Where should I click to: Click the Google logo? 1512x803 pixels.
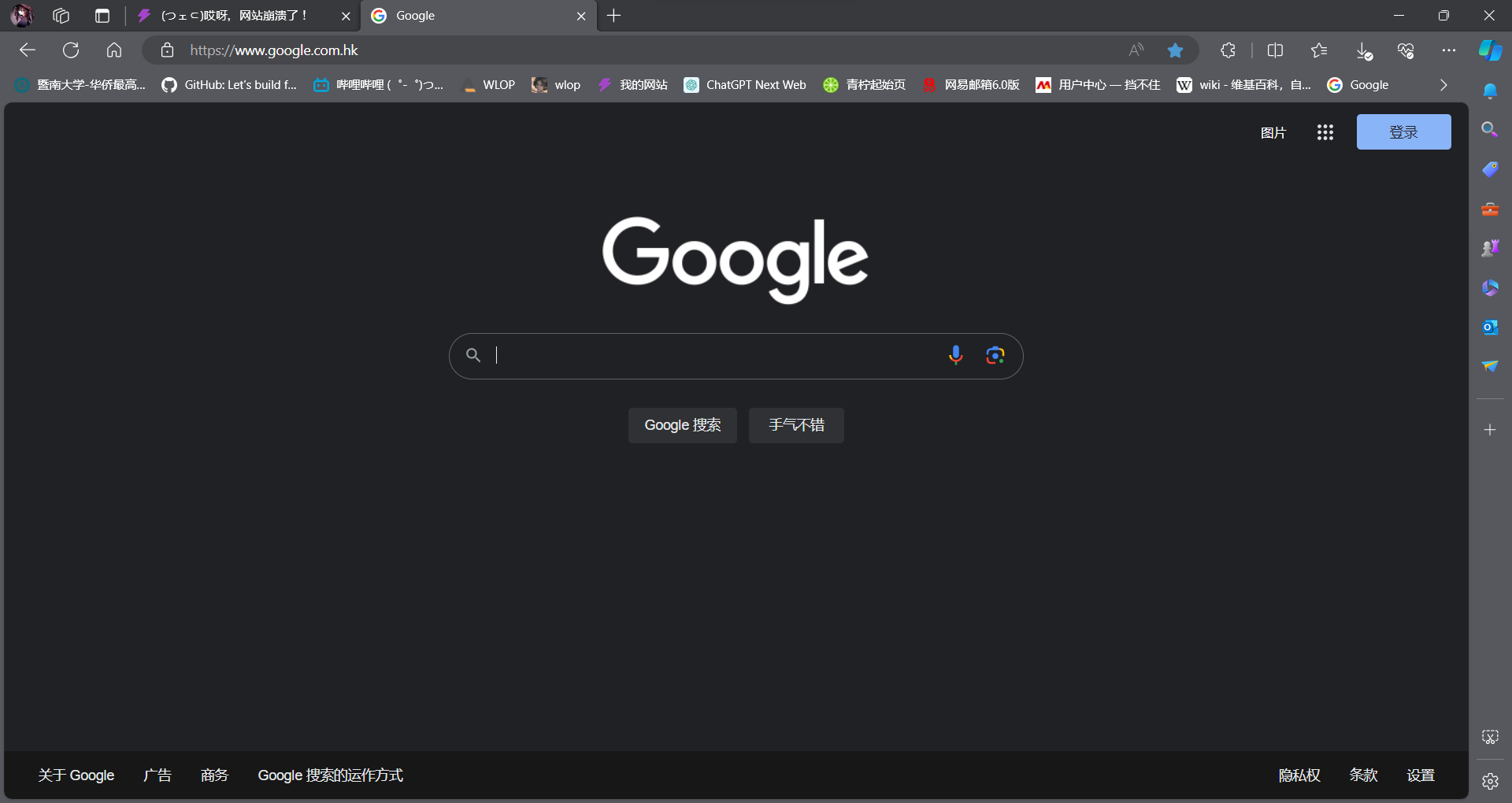(736, 260)
